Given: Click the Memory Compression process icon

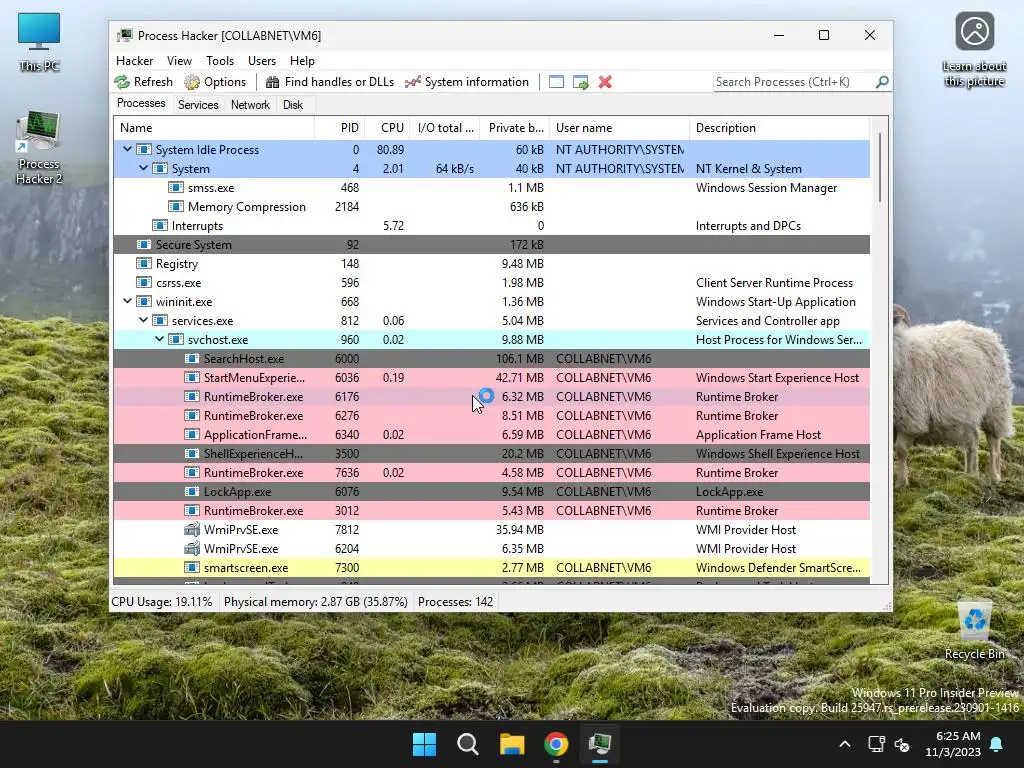Looking at the screenshot, I should coord(176,206).
